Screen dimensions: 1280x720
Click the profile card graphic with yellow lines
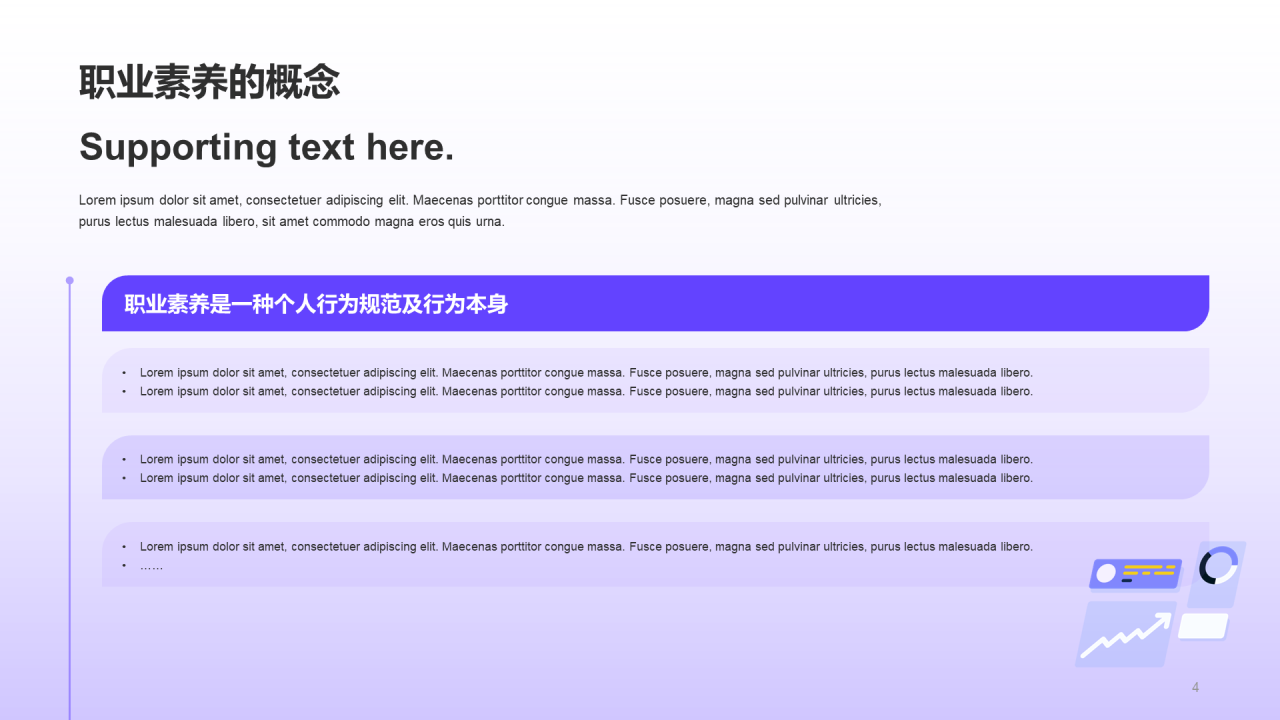(x=1135, y=574)
